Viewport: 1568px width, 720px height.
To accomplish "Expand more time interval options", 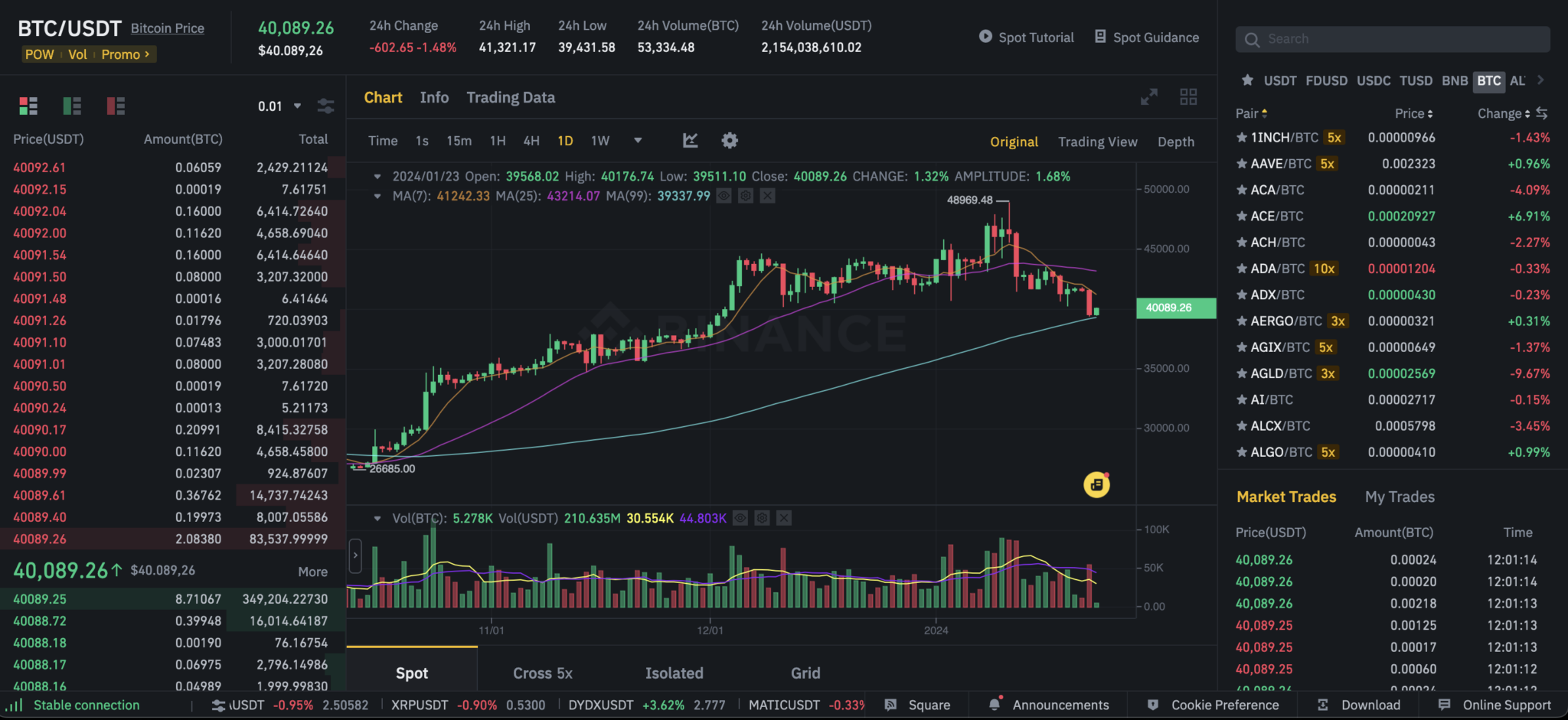I will (638, 141).
